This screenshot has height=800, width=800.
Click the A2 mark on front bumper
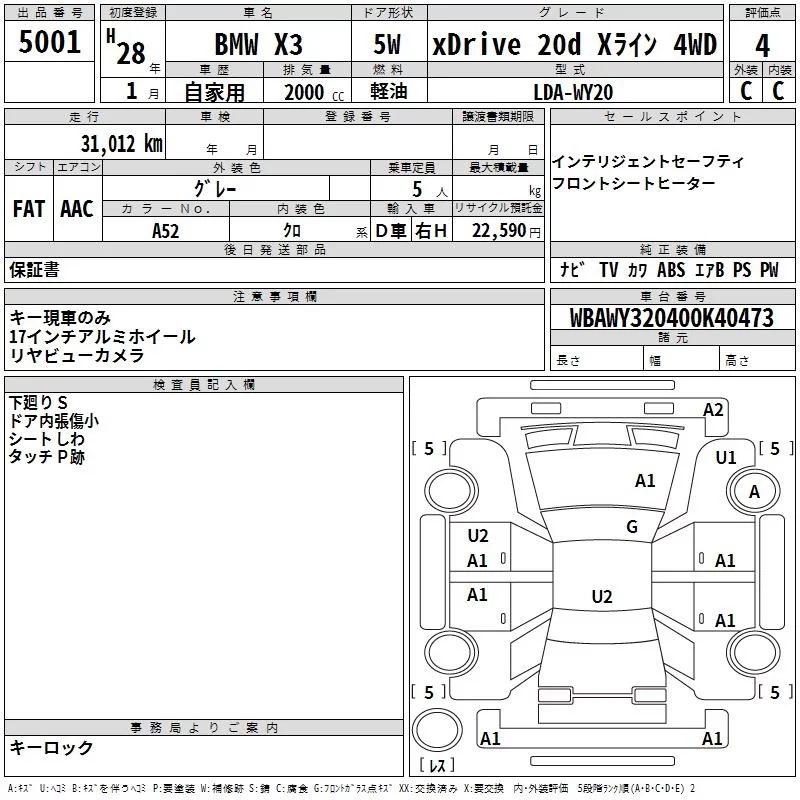pyautogui.click(x=713, y=410)
